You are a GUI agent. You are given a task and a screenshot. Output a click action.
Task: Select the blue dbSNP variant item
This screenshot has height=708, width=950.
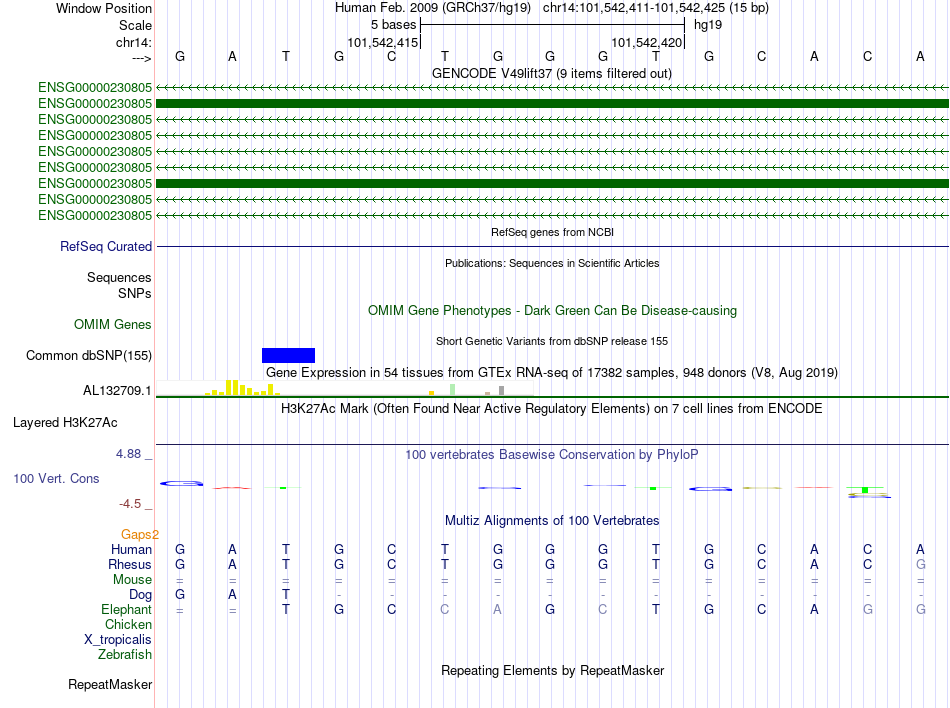[x=288, y=356]
